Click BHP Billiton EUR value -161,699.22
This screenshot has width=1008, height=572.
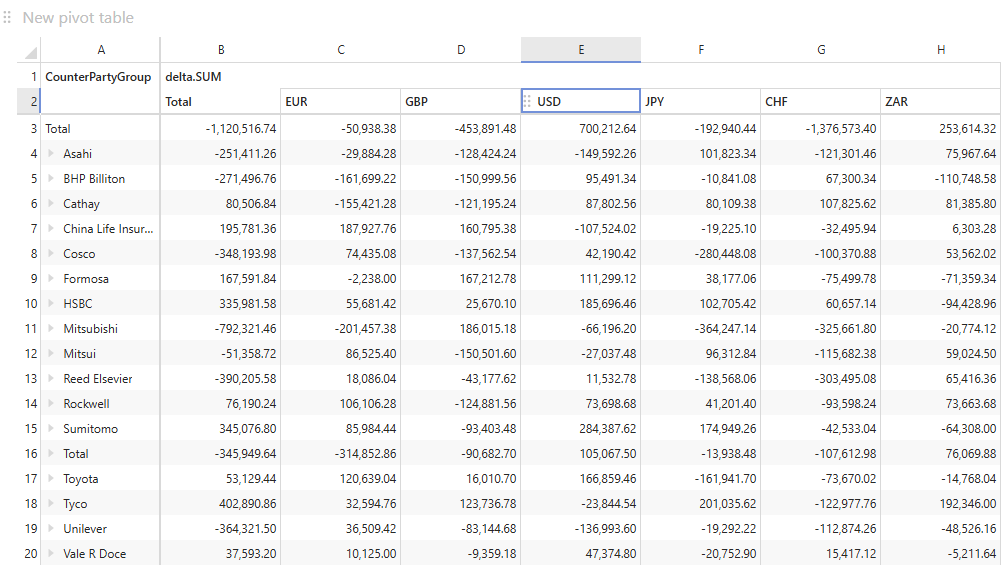pos(365,179)
